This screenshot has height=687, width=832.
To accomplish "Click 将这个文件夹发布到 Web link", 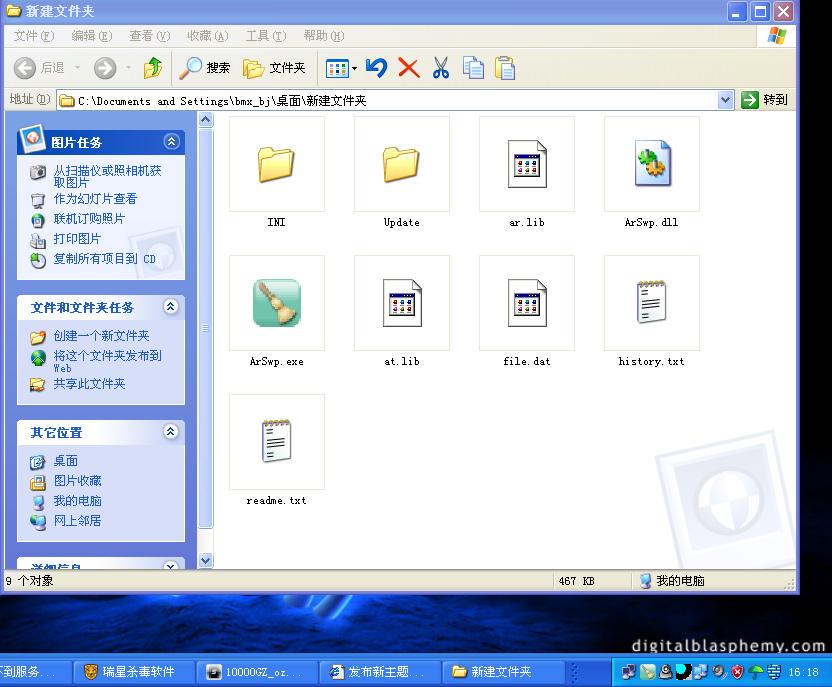I will click(107, 361).
